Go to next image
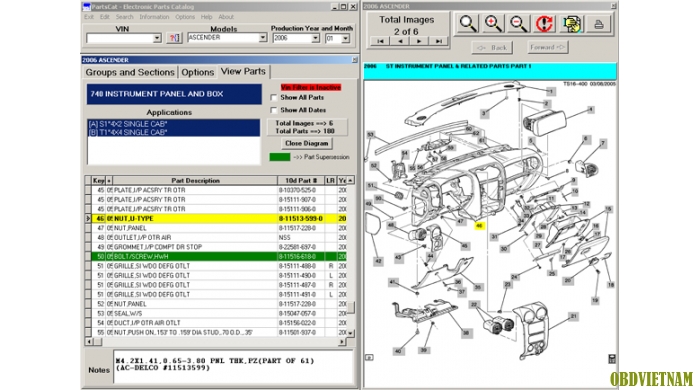The height and width of the screenshot is (390, 700). tap(419, 41)
